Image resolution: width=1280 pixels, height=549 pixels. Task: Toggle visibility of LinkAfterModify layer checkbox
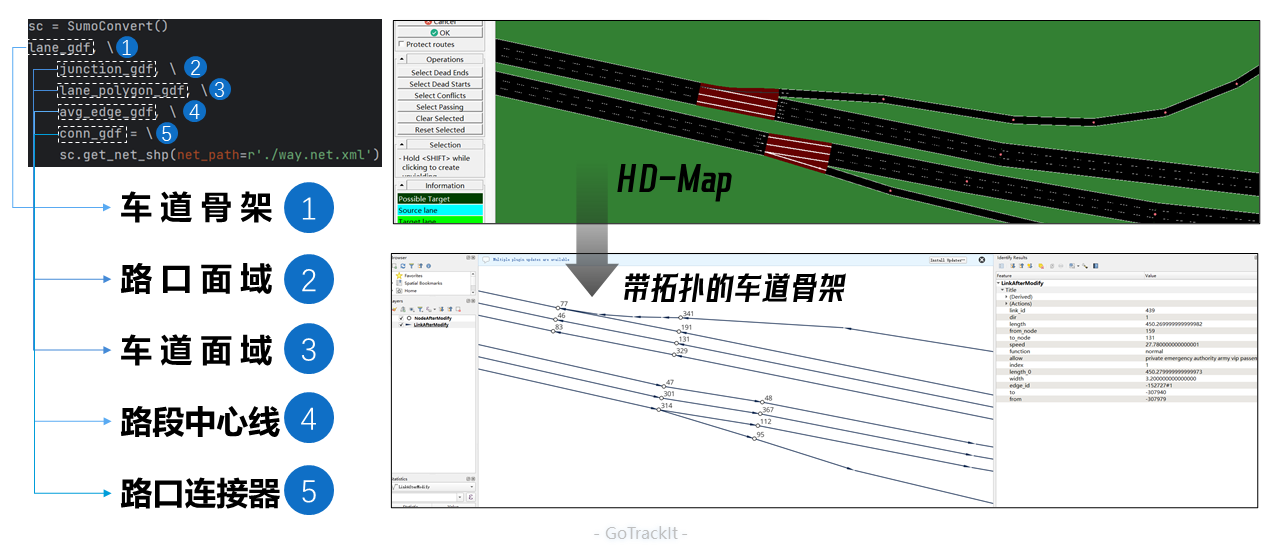(x=401, y=325)
